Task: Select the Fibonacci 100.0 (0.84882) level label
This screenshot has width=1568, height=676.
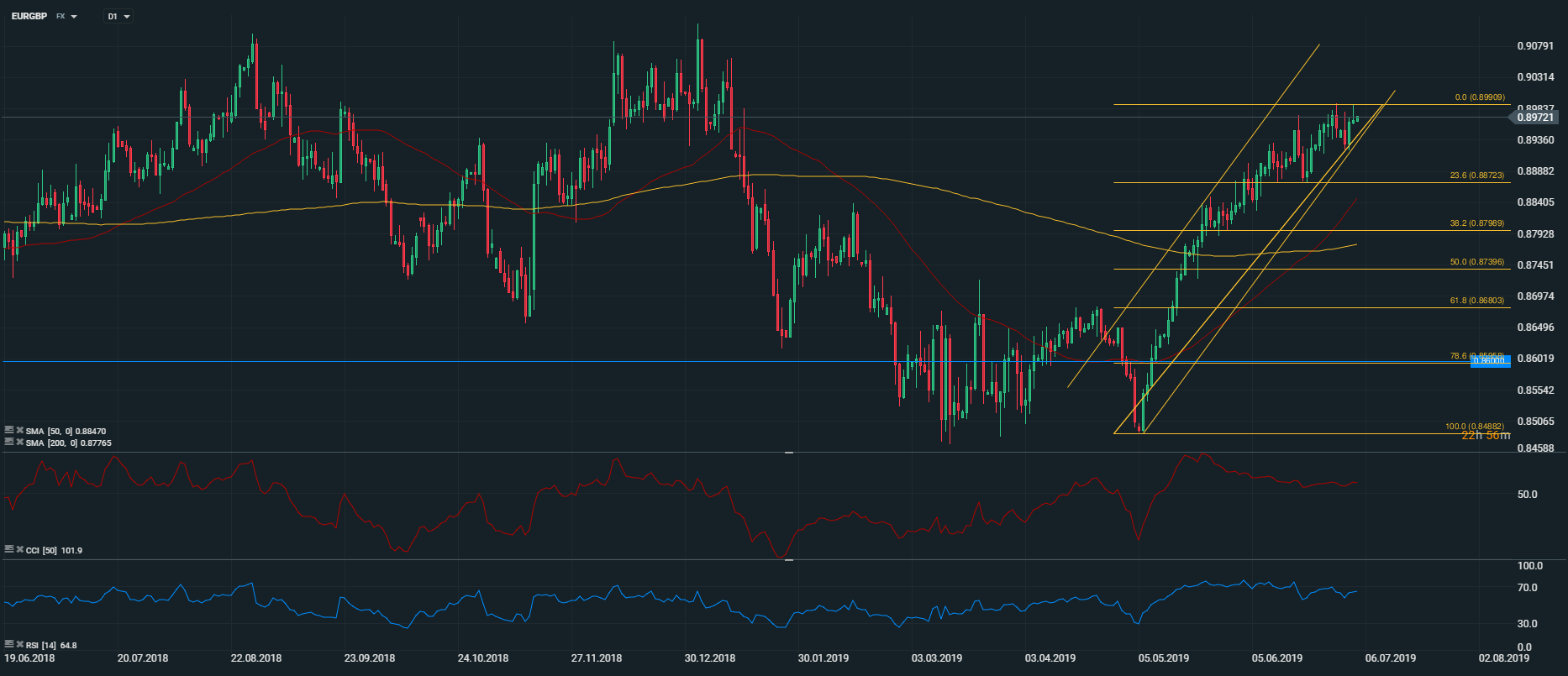Action: (1475, 427)
